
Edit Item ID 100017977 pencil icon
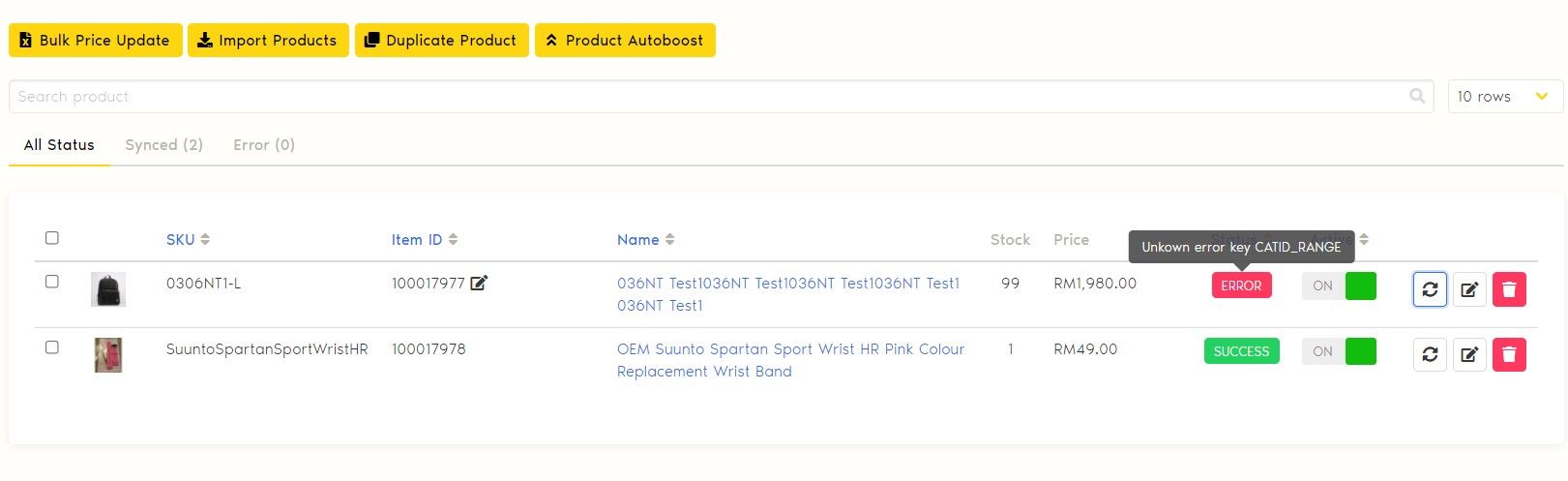click(479, 284)
